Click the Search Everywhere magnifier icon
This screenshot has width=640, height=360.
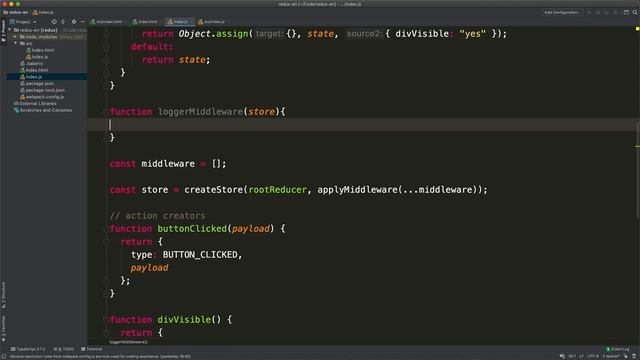tap(635, 12)
